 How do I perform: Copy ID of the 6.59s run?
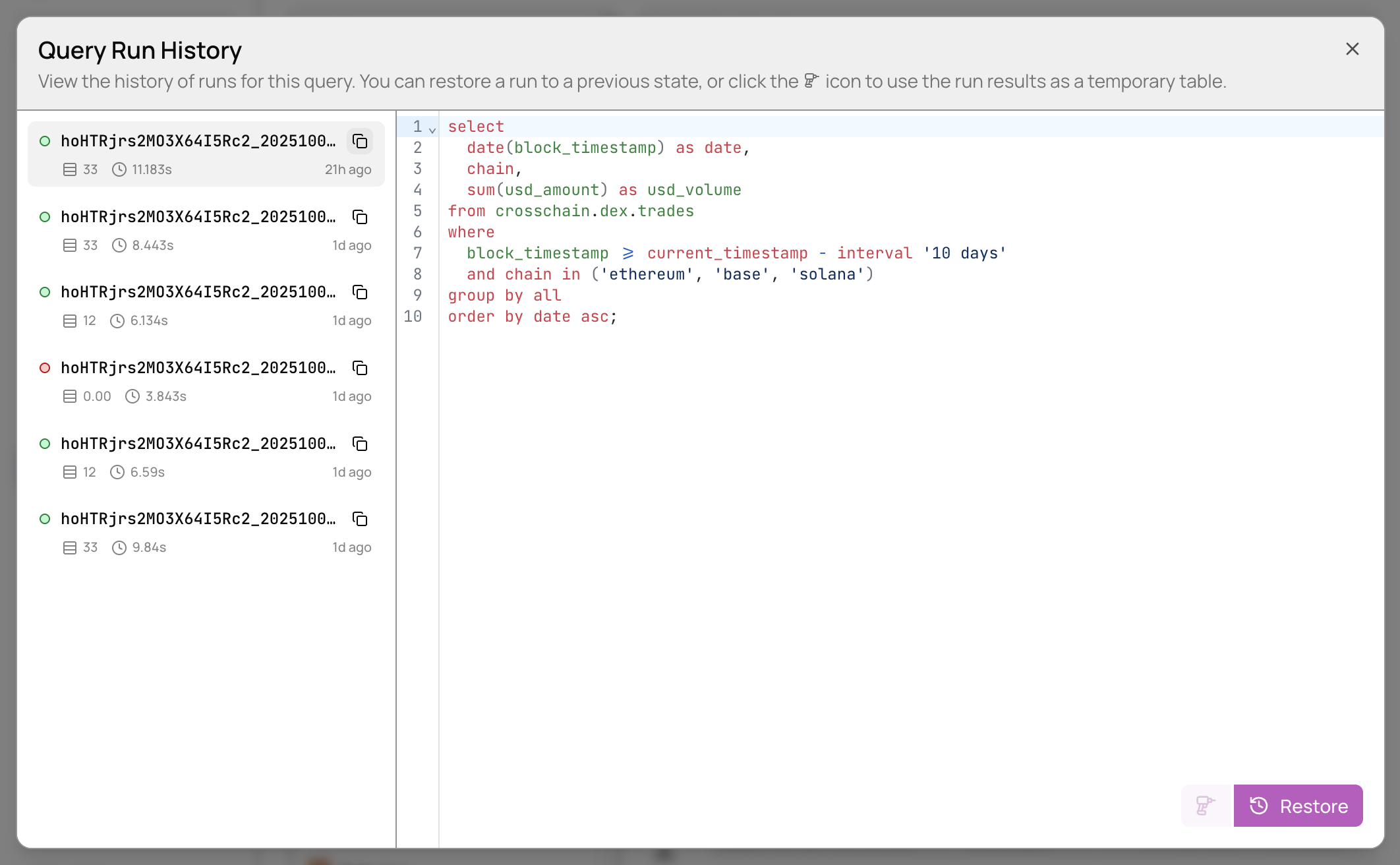coord(360,444)
